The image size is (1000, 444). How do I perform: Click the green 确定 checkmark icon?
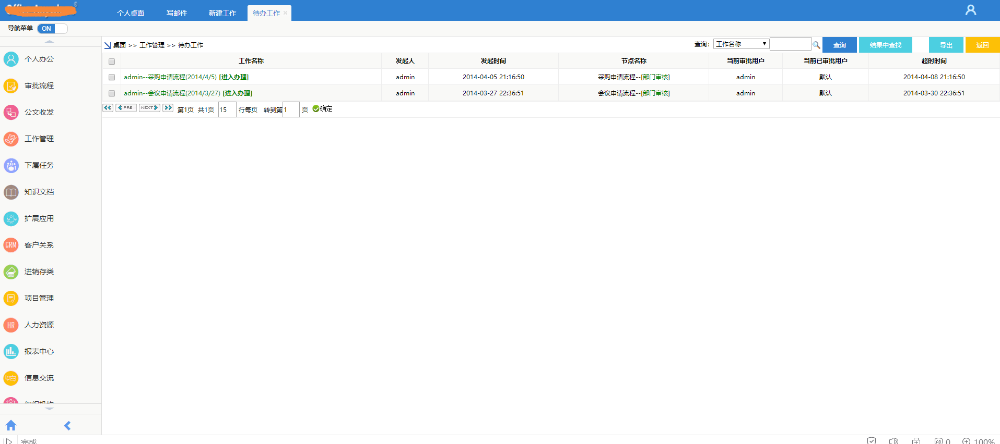315,108
